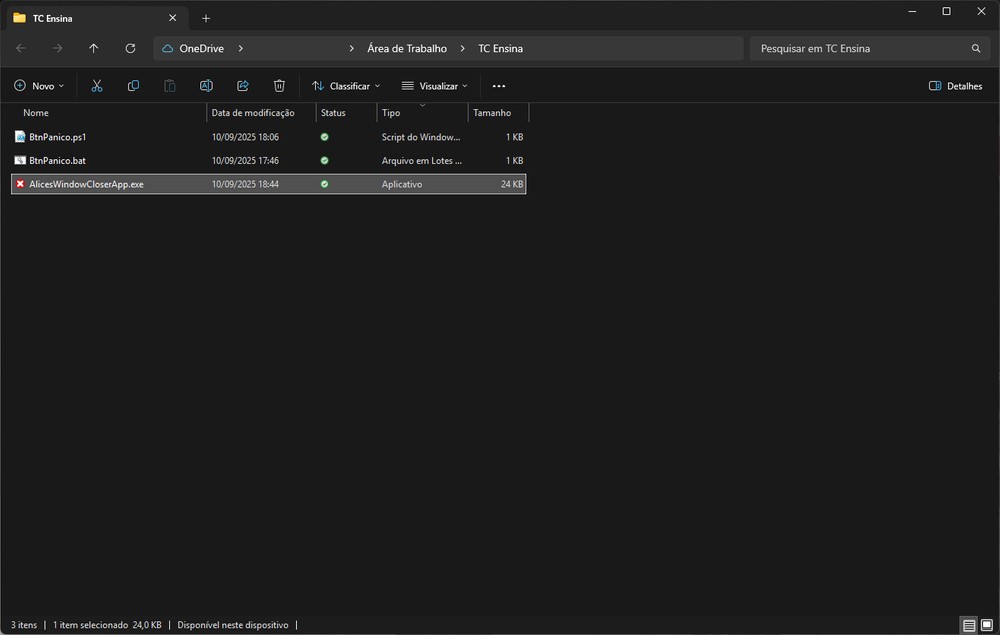Image resolution: width=1000 pixels, height=635 pixels.
Task: Switch to details list view layout
Action: click(968, 625)
